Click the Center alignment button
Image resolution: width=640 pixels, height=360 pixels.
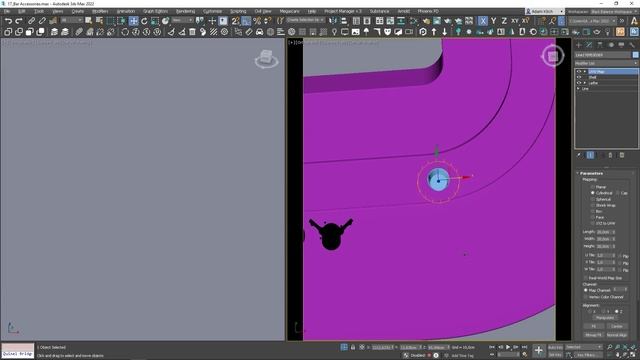(x=617, y=326)
